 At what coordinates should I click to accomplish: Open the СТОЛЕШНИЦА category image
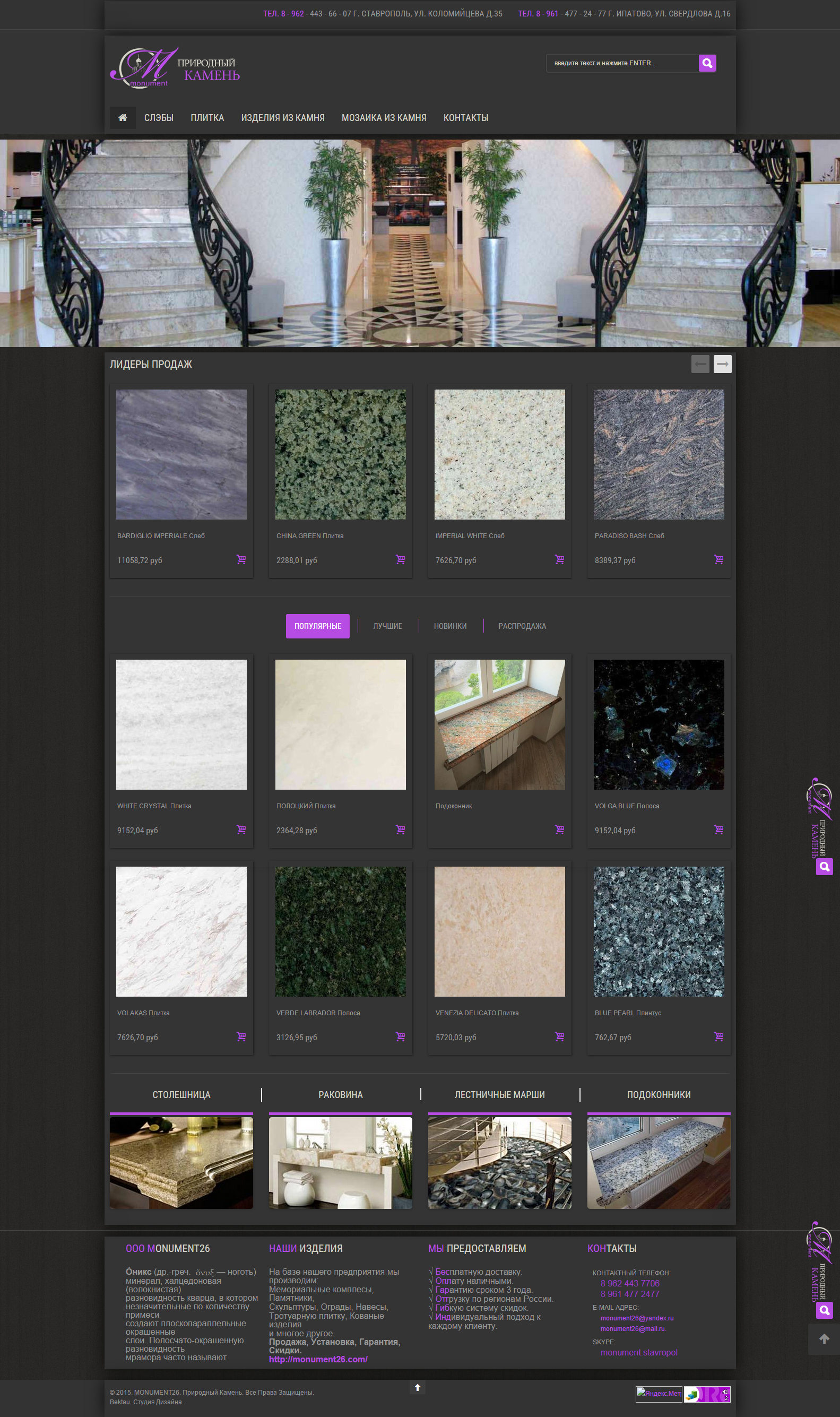181,1163
